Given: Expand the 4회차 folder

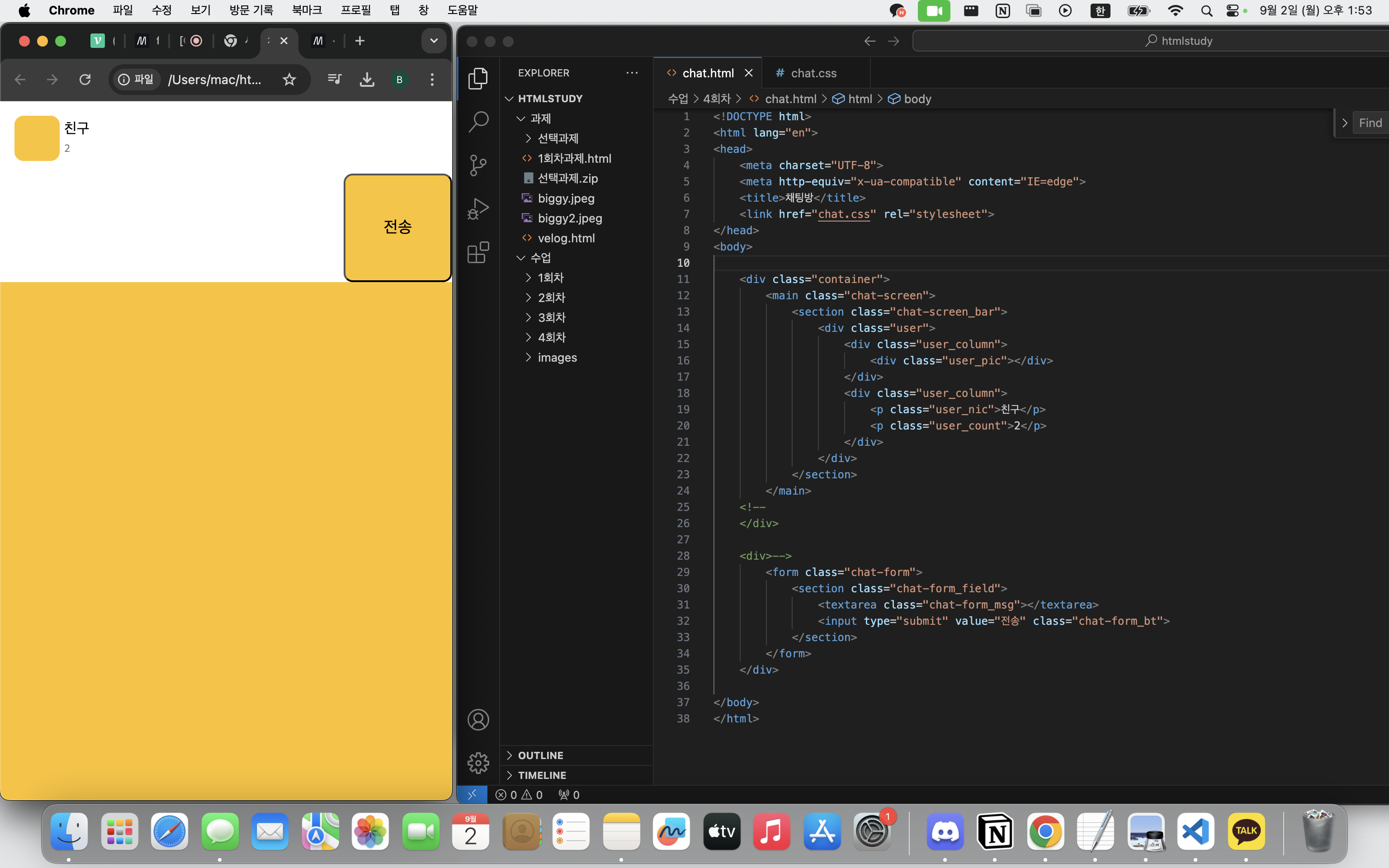Looking at the screenshot, I should pos(551,338).
